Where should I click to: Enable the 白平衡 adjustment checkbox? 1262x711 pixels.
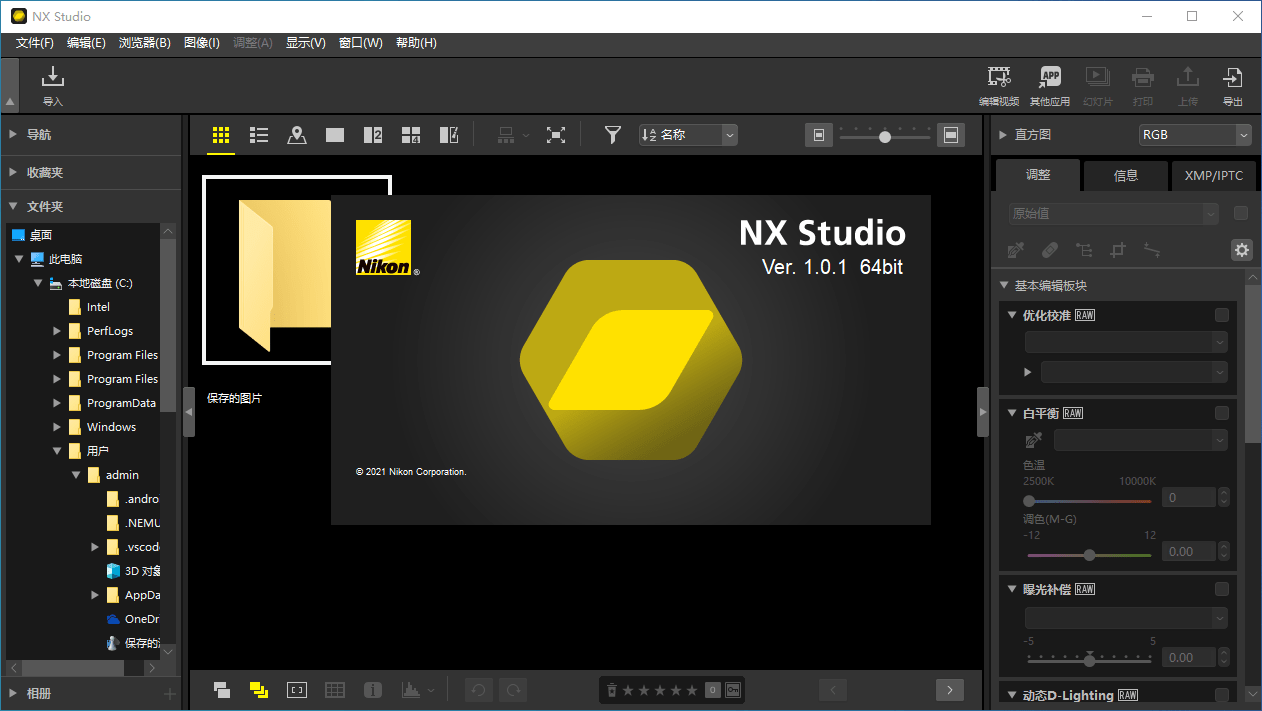[x=1221, y=412]
